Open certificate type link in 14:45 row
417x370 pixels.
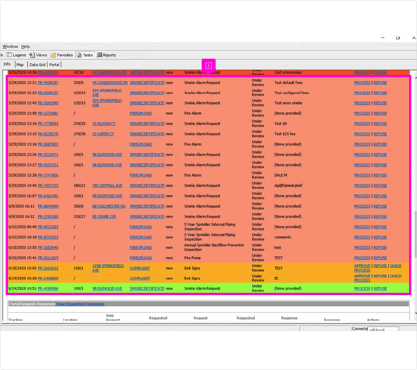point(147,186)
